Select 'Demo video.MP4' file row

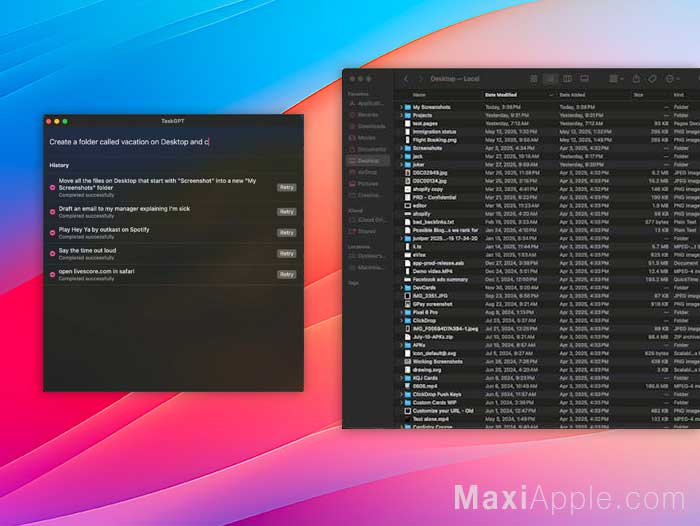tap(548, 271)
